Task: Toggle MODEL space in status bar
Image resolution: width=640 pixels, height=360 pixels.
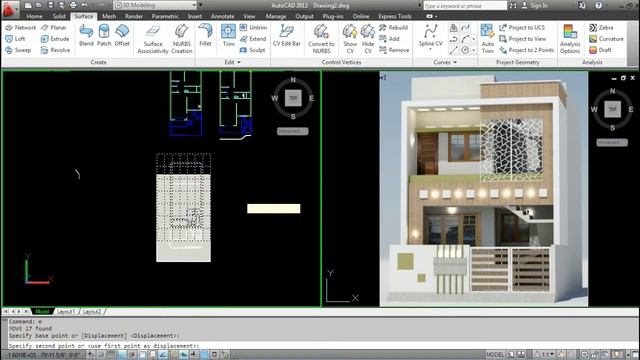Action: pyautogui.click(x=496, y=354)
